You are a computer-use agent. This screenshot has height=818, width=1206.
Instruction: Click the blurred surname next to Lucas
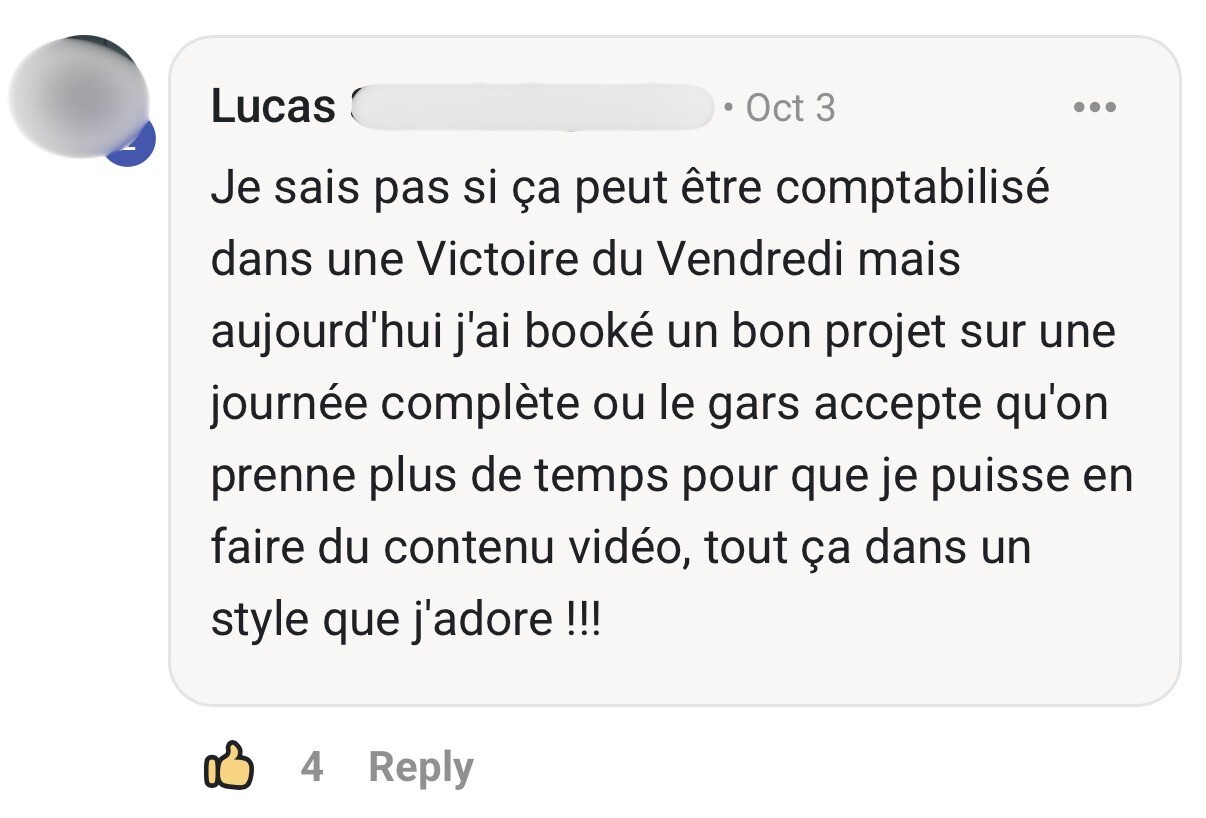pyautogui.click(x=533, y=107)
